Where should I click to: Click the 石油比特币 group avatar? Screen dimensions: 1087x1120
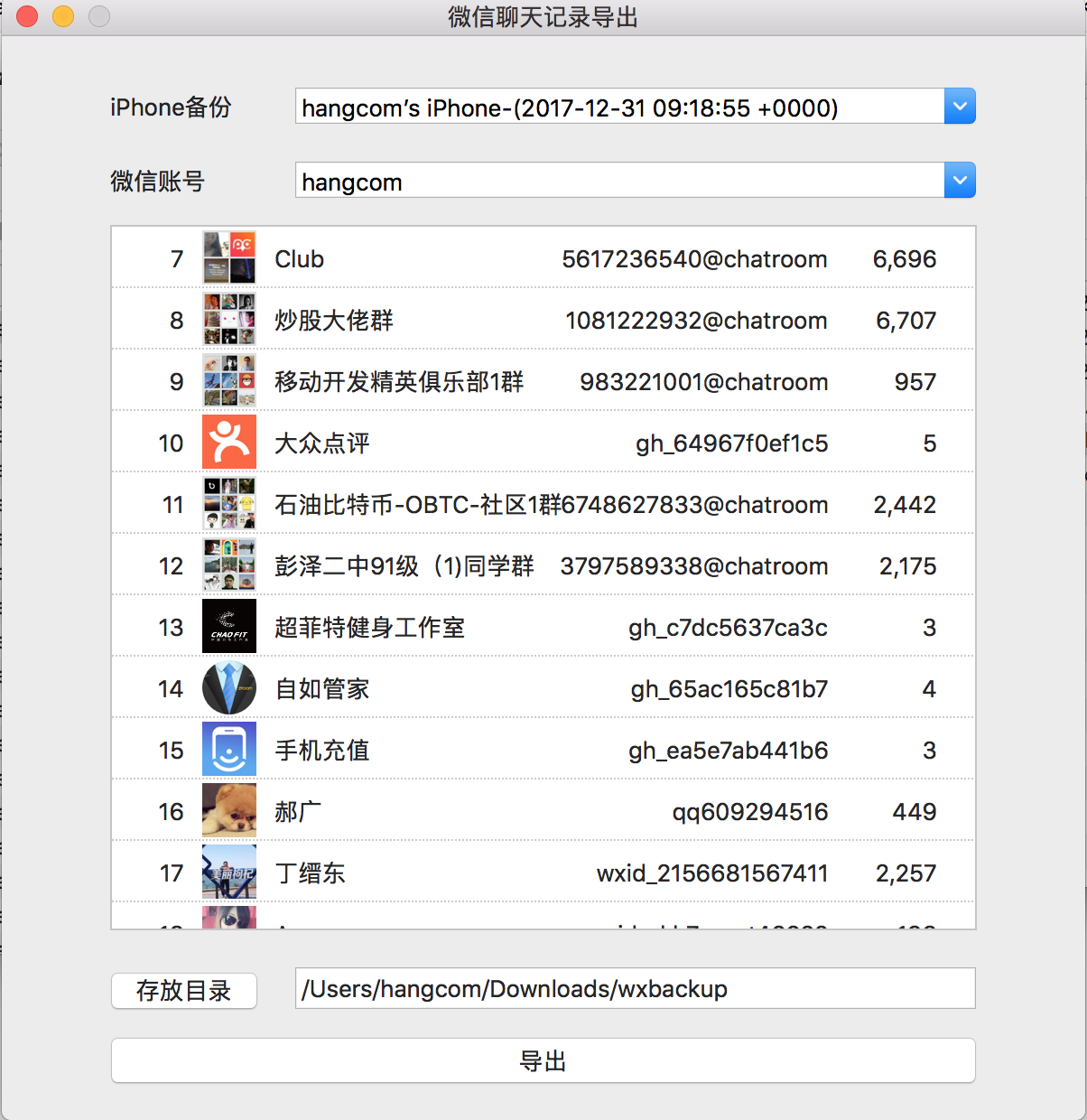229,503
